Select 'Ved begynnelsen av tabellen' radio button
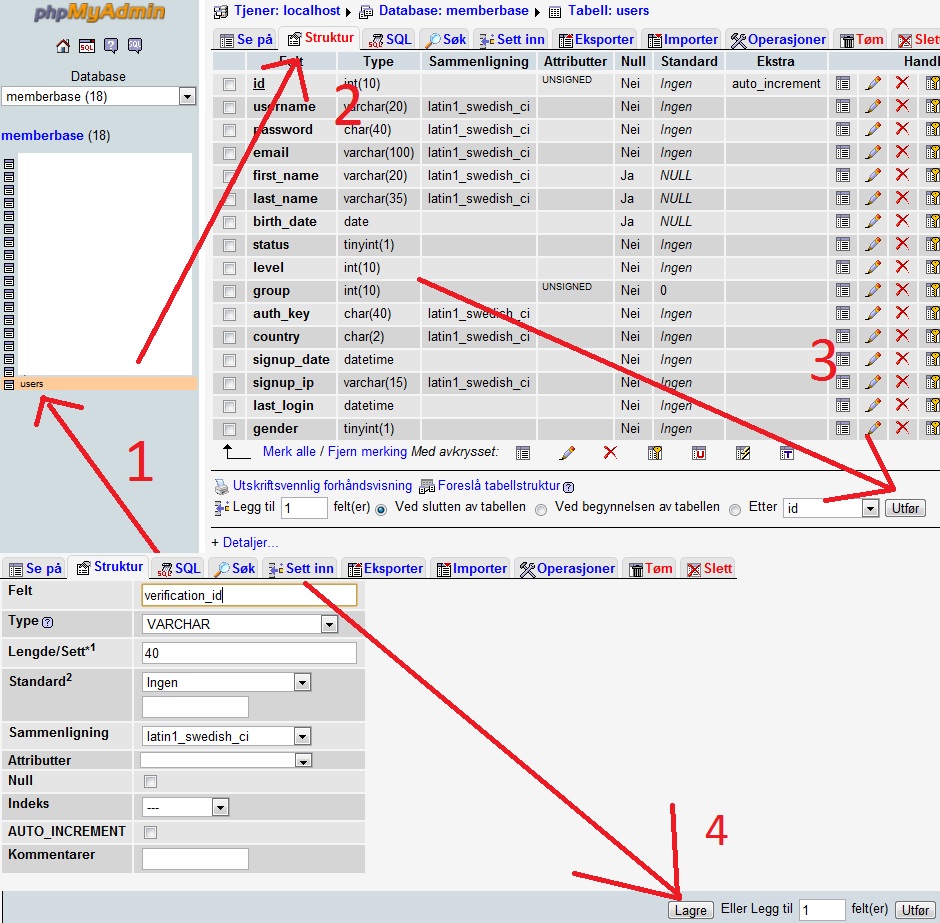Screen dimensions: 940x923 pyautogui.click(x=541, y=509)
